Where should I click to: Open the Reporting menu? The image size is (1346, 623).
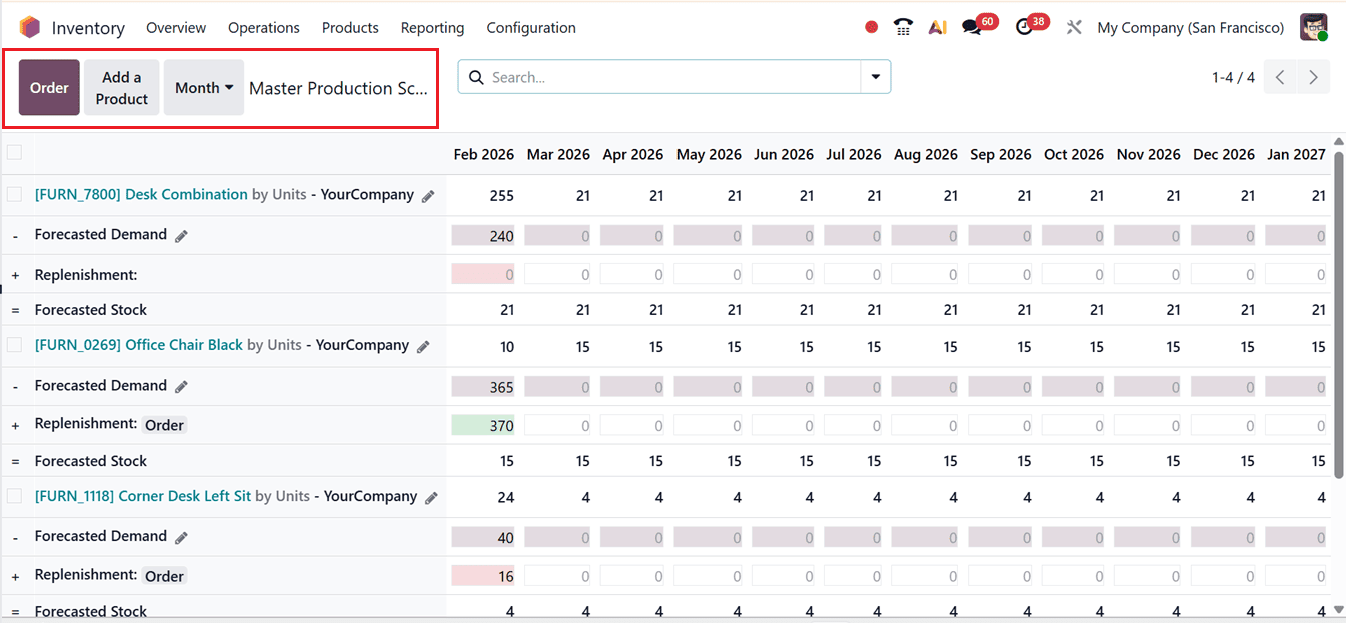(432, 27)
